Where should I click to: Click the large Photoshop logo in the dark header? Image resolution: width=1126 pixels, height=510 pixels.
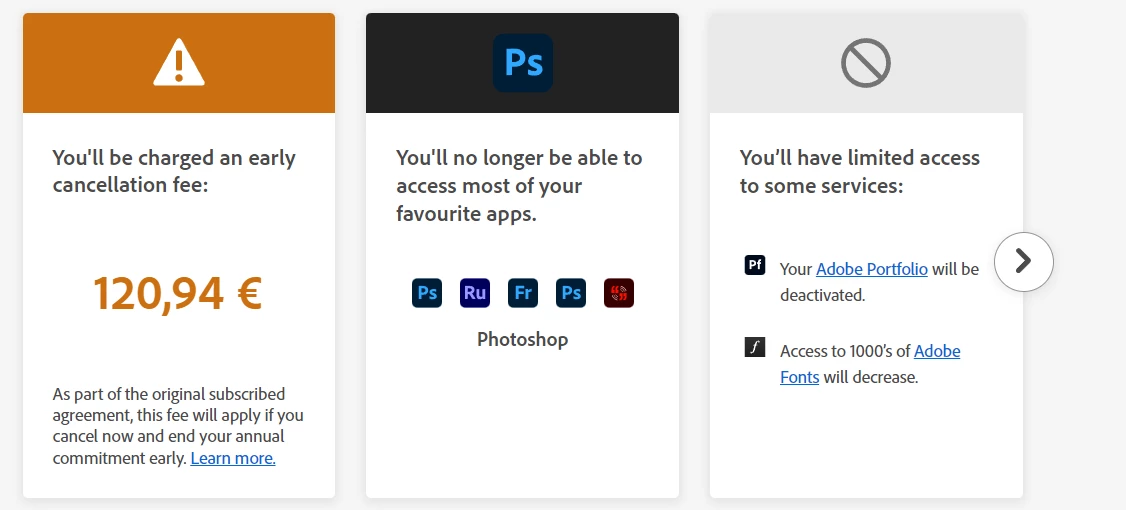523,62
